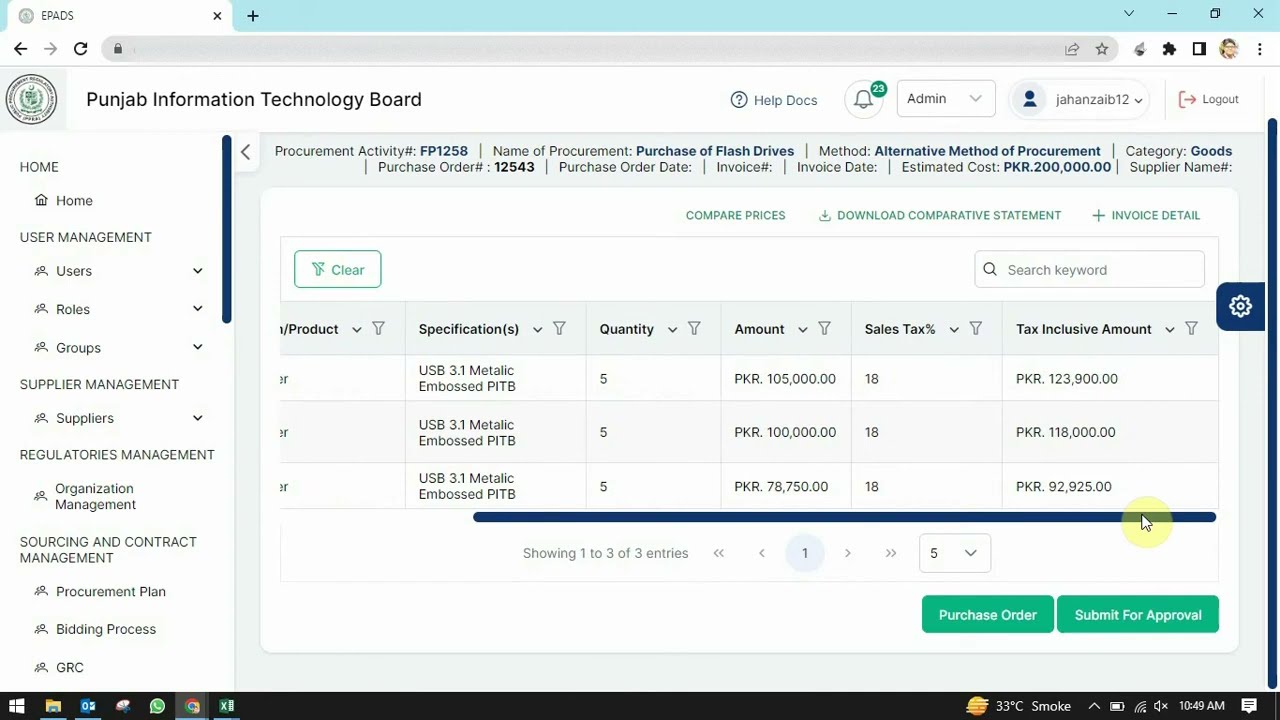Click the Help Docs question icon
Screen dimensions: 1280x720
[x=739, y=100]
